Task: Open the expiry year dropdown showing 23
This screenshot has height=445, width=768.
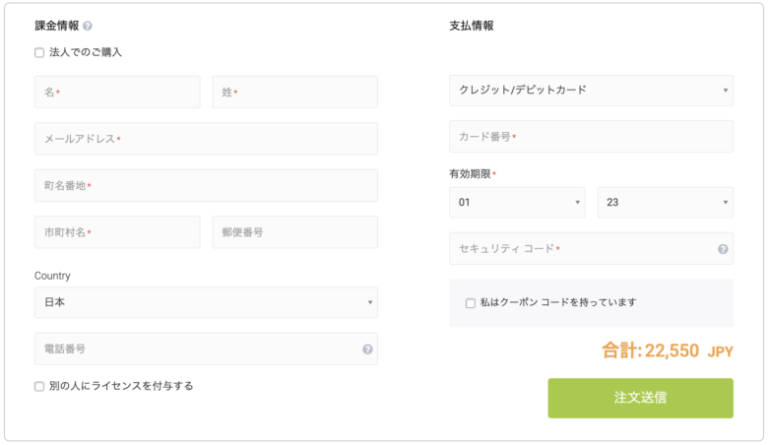Action: click(x=665, y=202)
